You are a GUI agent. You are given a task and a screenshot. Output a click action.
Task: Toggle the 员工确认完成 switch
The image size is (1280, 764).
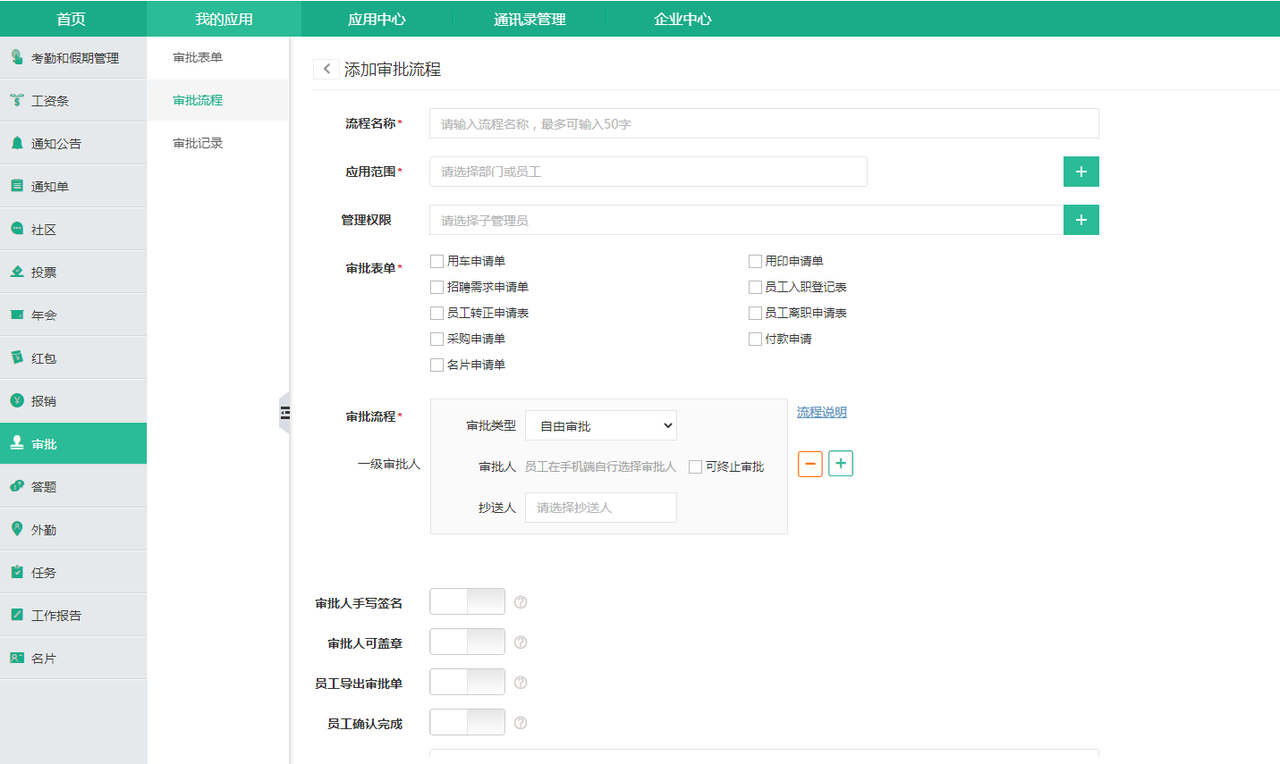pyautogui.click(x=467, y=722)
